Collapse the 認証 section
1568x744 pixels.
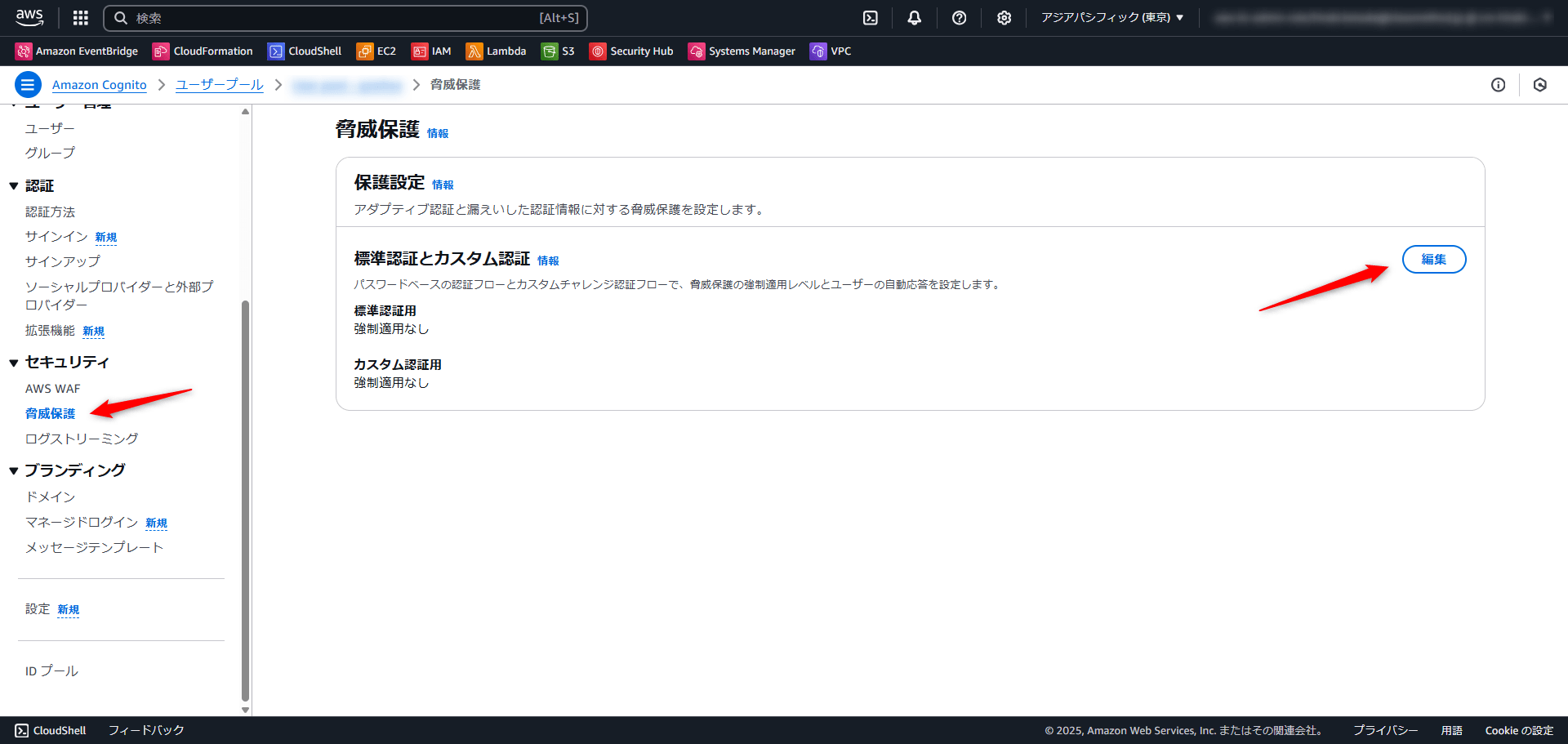point(14,186)
